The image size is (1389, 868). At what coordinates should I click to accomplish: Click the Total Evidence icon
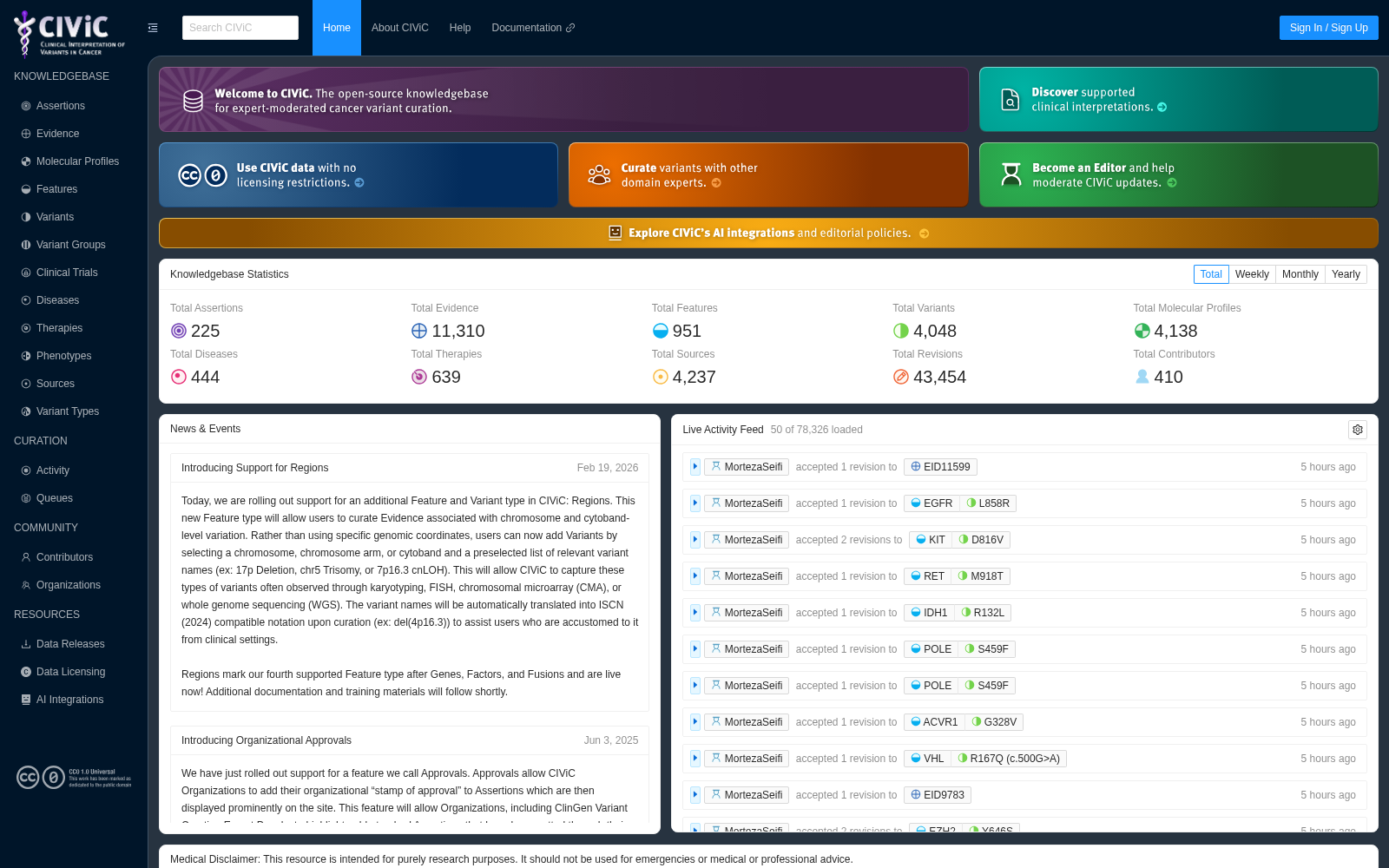click(x=419, y=331)
